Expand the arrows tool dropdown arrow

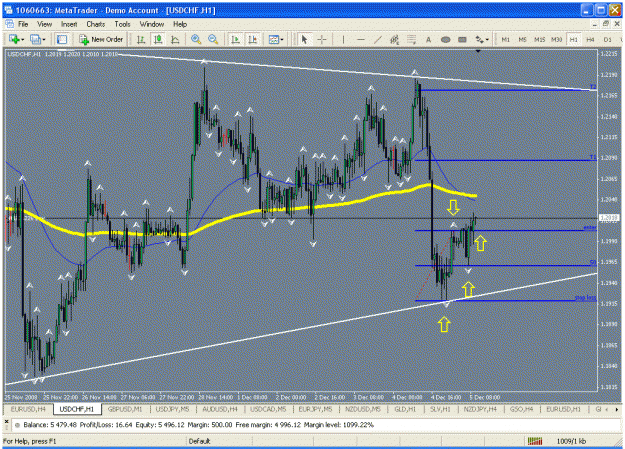click(x=487, y=40)
